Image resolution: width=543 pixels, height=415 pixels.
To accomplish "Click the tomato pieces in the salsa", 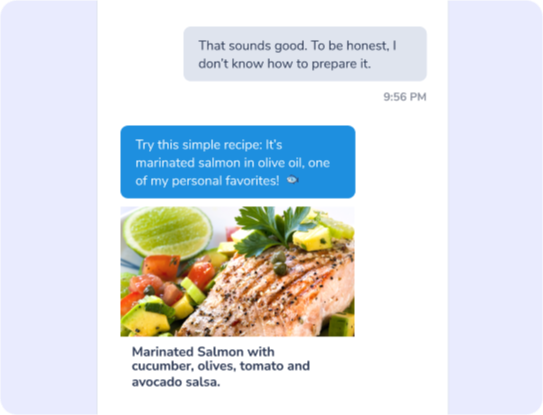I will (x=161, y=267).
